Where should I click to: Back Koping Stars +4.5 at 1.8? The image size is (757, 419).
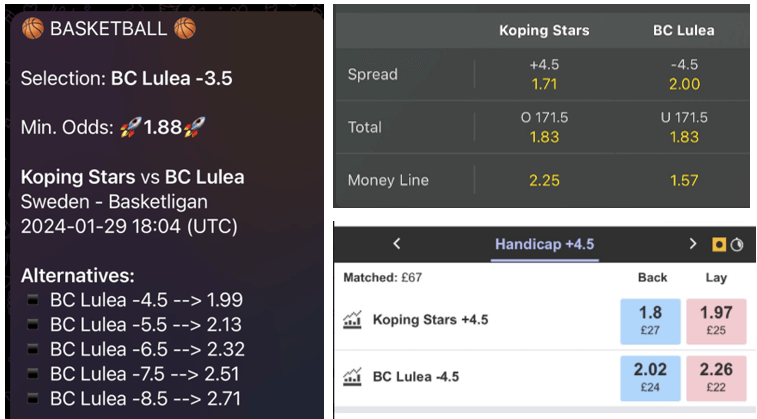(x=650, y=321)
